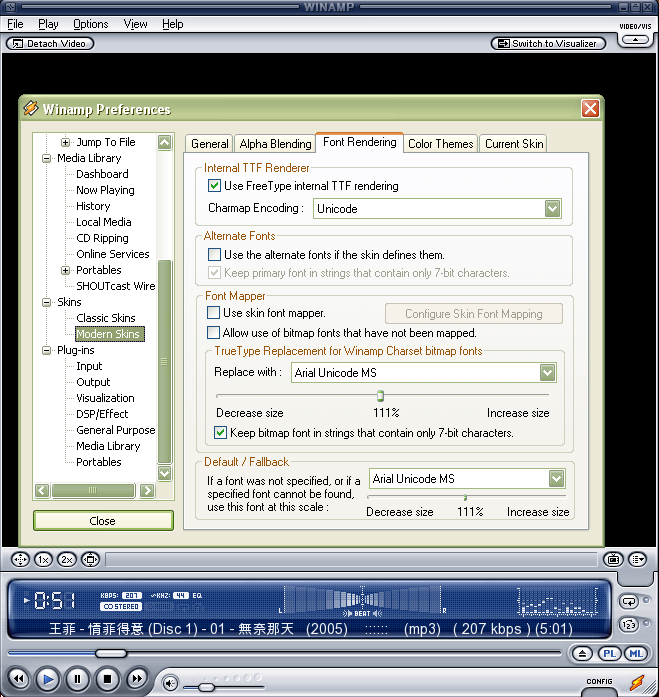Image resolution: width=659 pixels, height=697 pixels.
Task: Click Switch to Visualizer button
Action: point(548,44)
